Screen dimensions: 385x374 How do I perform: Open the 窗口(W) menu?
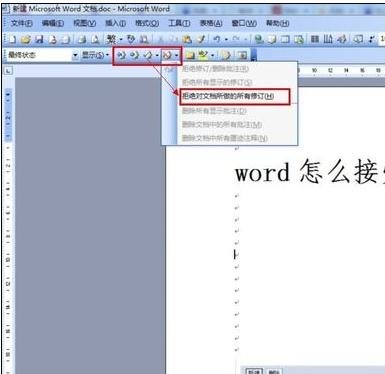[x=244, y=23]
